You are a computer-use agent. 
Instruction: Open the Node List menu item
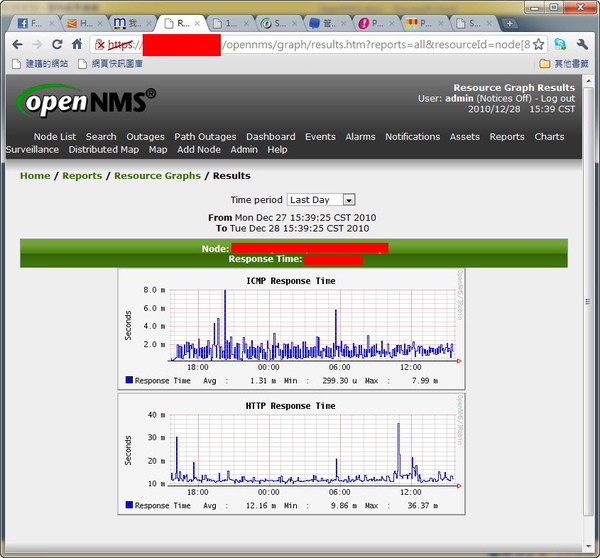pyautogui.click(x=55, y=137)
